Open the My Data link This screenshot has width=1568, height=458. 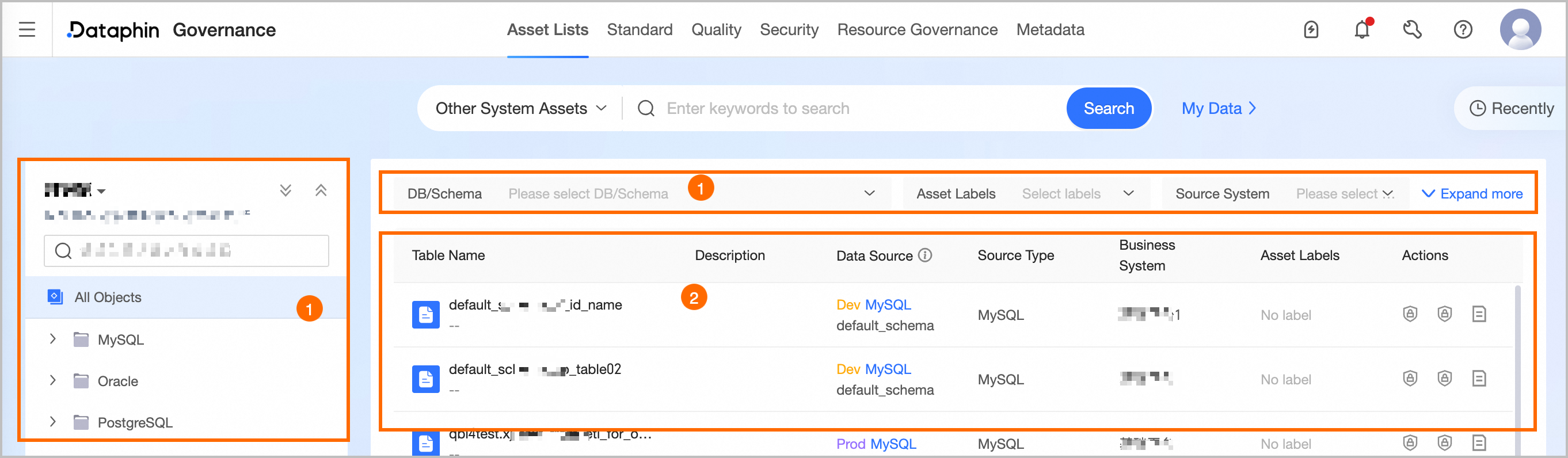coord(1219,108)
